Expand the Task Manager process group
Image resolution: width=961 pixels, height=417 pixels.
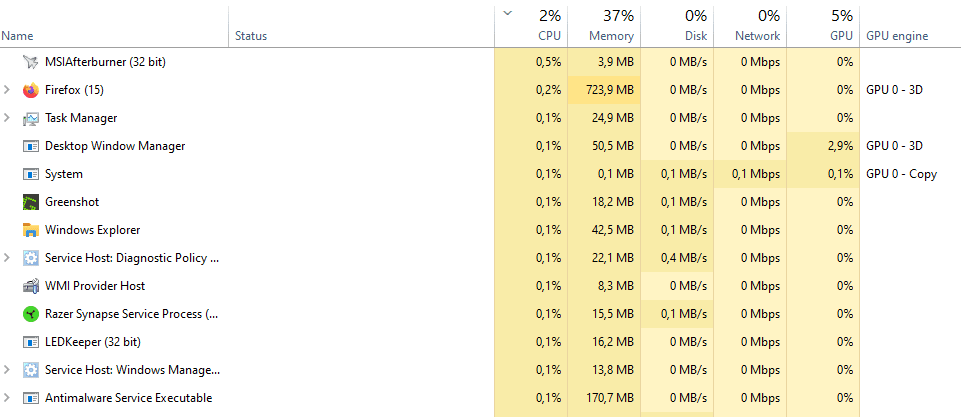pos(7,118)
